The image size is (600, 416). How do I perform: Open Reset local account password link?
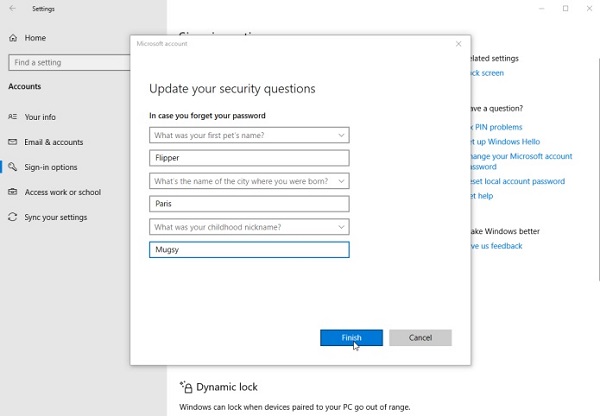pyautogui.click(x=518, y=181)
